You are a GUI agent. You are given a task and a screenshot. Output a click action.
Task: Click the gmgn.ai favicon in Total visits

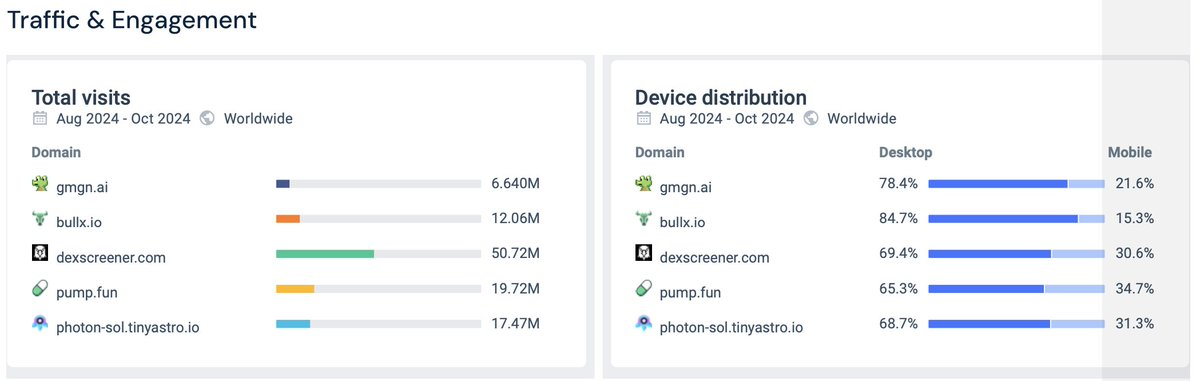pos(40,183)
